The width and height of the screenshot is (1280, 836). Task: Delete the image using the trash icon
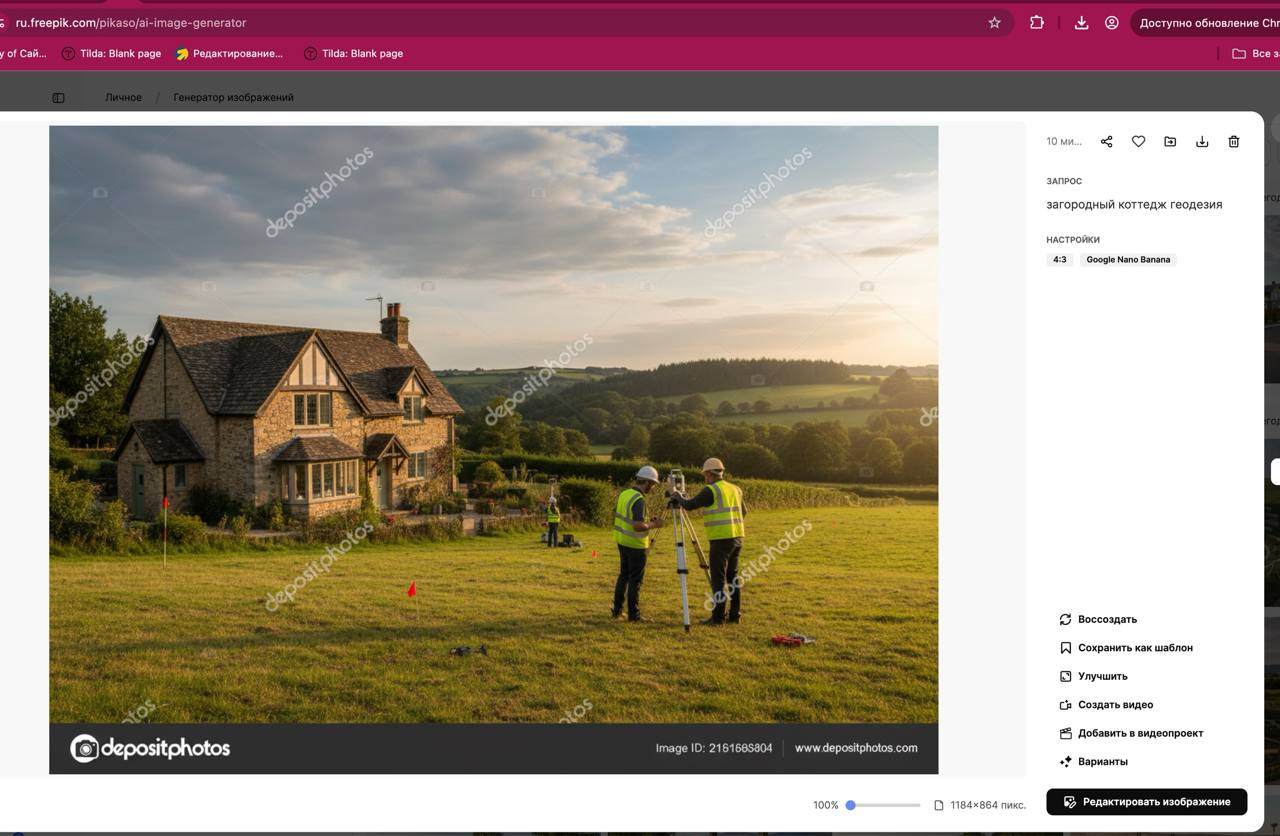pos(1234,142)
